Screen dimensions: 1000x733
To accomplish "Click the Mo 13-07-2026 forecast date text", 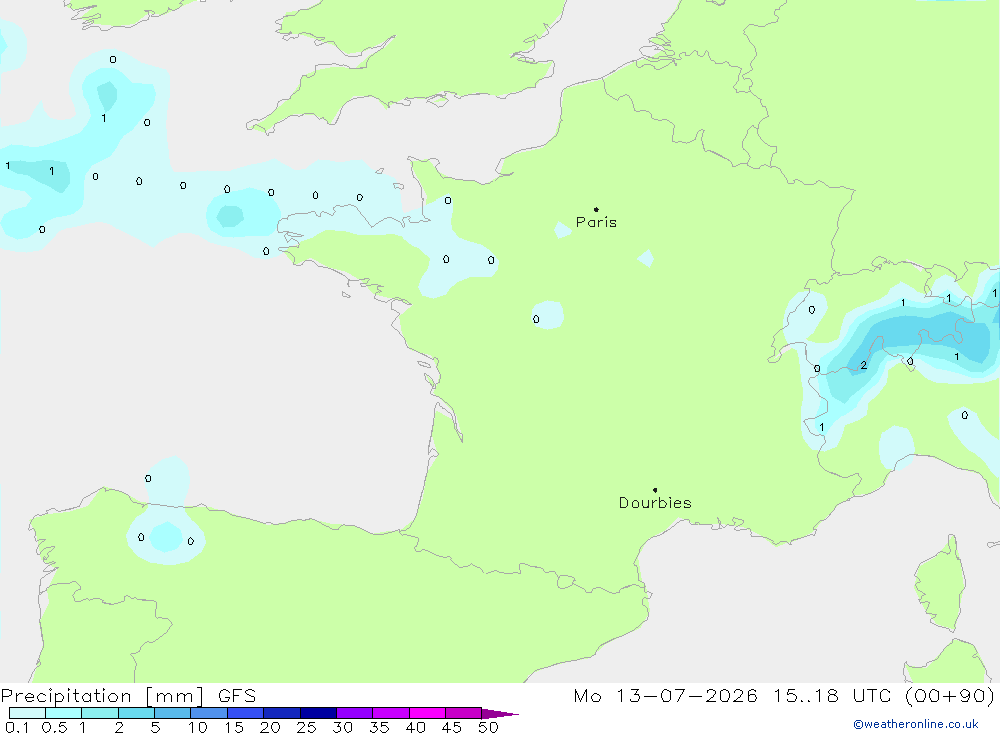I will pos(665,695).
